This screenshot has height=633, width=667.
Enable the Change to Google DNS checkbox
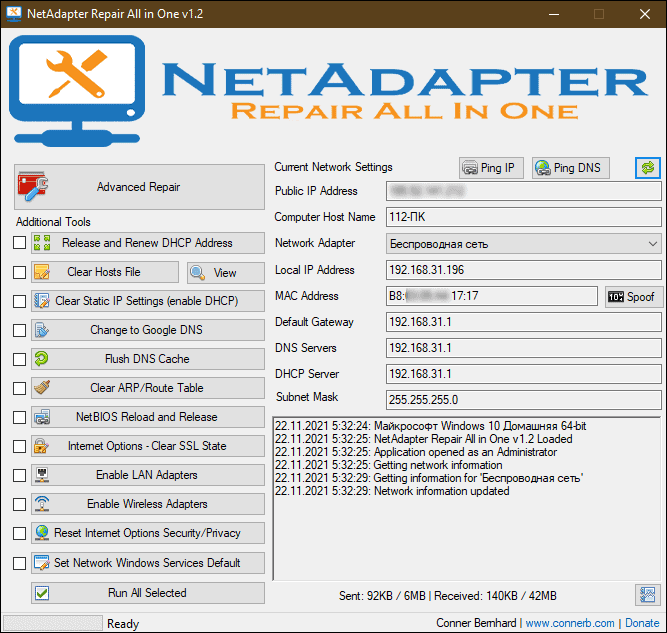20,330
